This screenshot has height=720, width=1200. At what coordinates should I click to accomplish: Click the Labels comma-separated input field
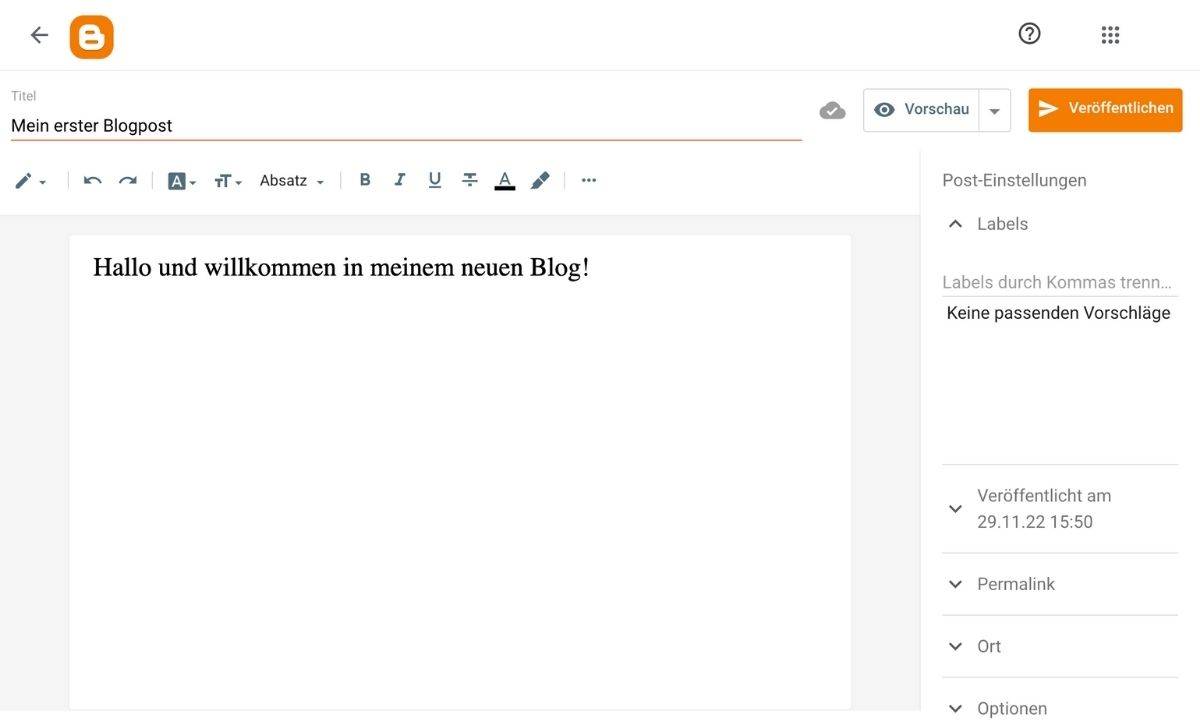click(1060, 283)
